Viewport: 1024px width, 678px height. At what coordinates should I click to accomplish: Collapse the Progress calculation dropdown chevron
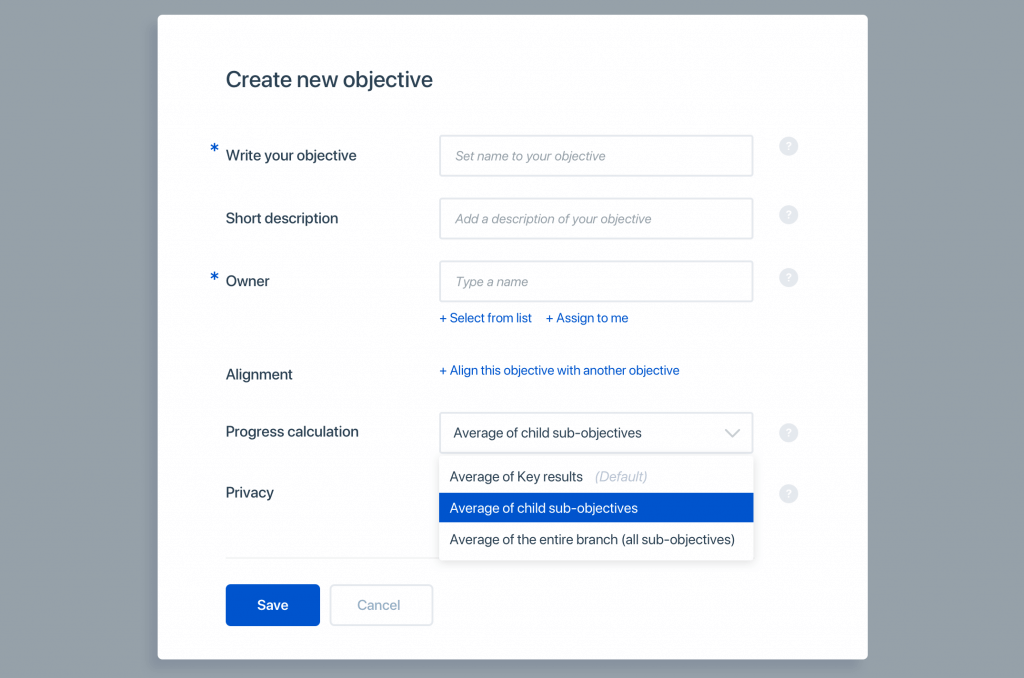coord(732,433)
